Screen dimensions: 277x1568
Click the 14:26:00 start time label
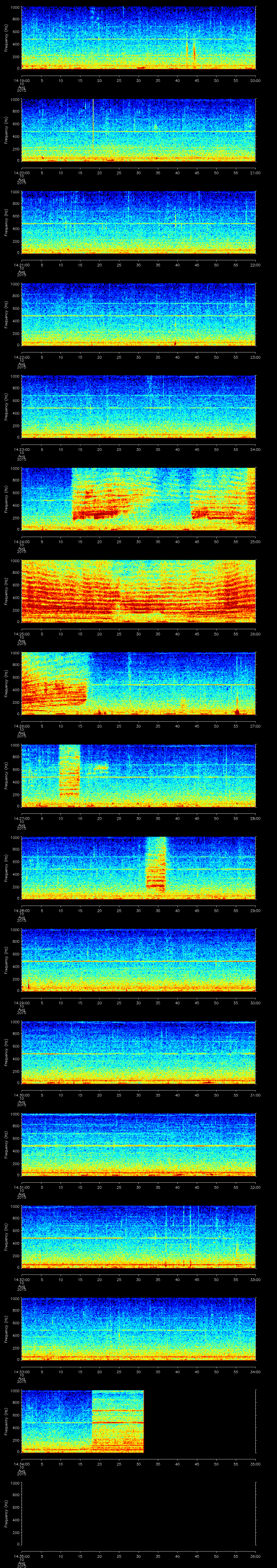[x=21, y=726]
